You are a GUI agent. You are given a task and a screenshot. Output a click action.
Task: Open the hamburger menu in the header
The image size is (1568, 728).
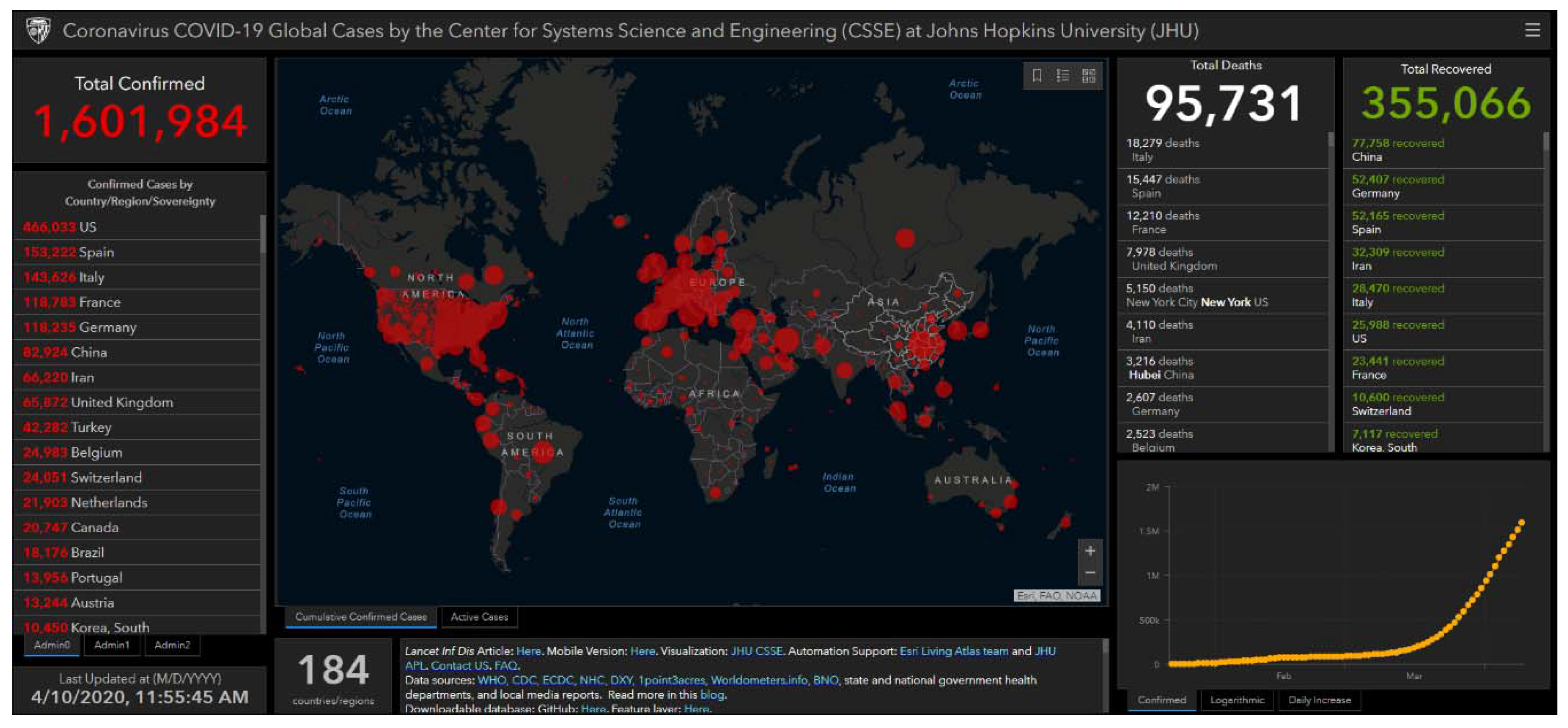tap(1532, 30)
